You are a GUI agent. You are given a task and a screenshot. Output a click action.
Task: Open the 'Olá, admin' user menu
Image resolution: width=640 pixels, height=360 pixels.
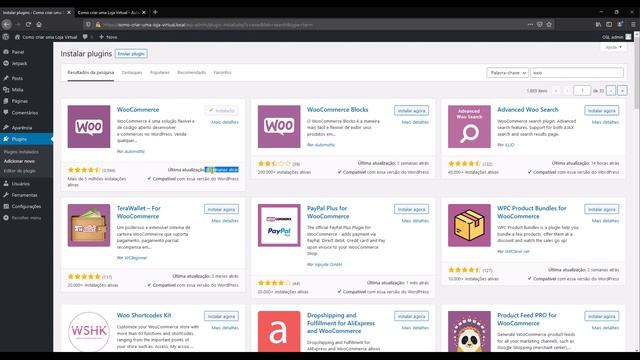[616, 37]
